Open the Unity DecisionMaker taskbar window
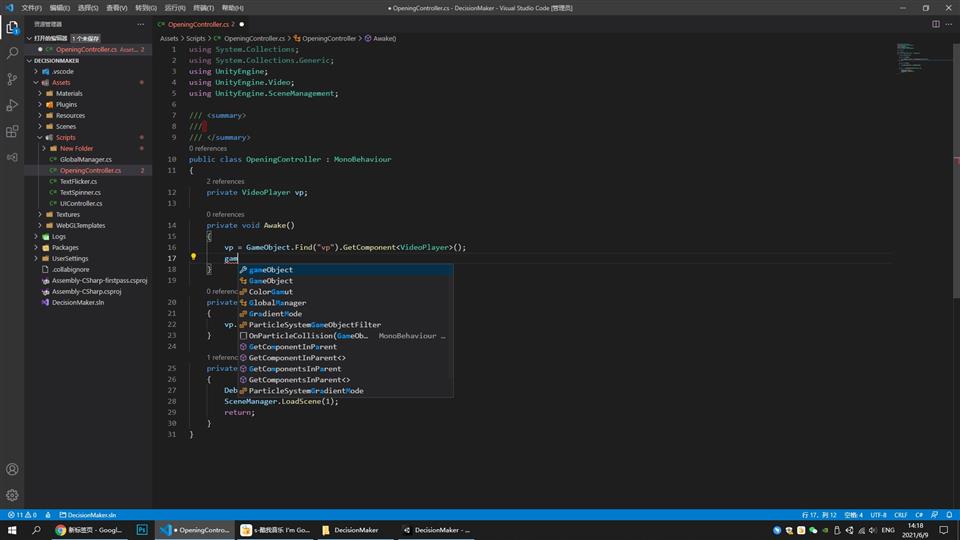960x540 pixels. tap(437, 530)
